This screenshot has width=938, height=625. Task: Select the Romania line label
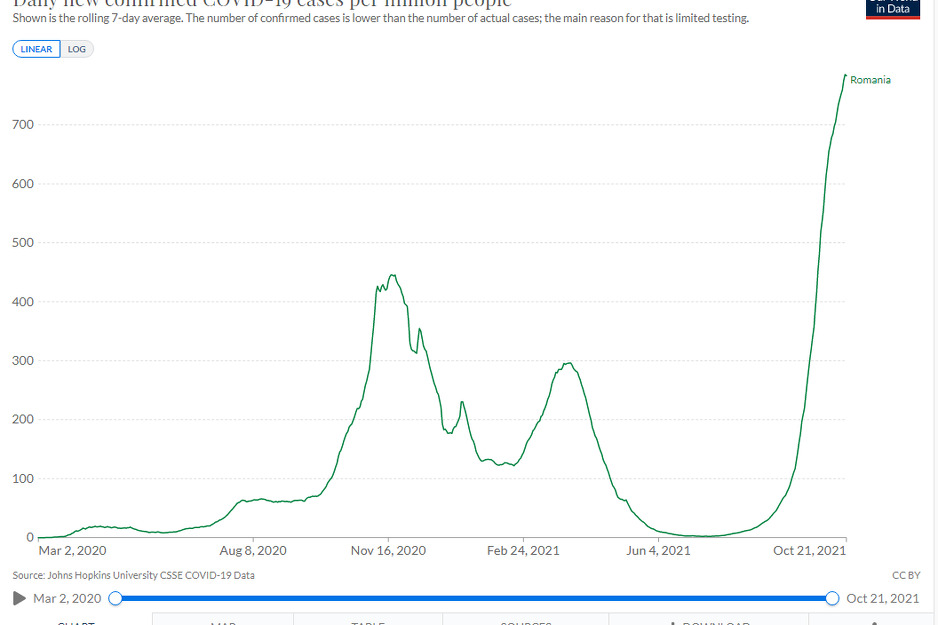tap(870, 80)
